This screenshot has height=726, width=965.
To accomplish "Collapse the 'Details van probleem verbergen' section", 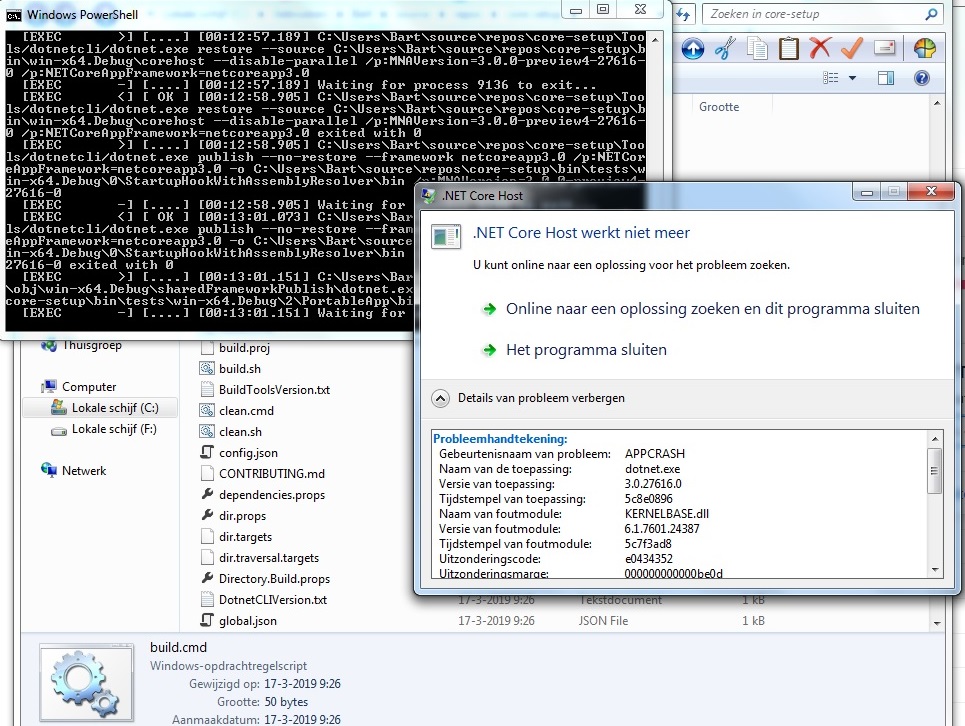I will pos(440,398).
